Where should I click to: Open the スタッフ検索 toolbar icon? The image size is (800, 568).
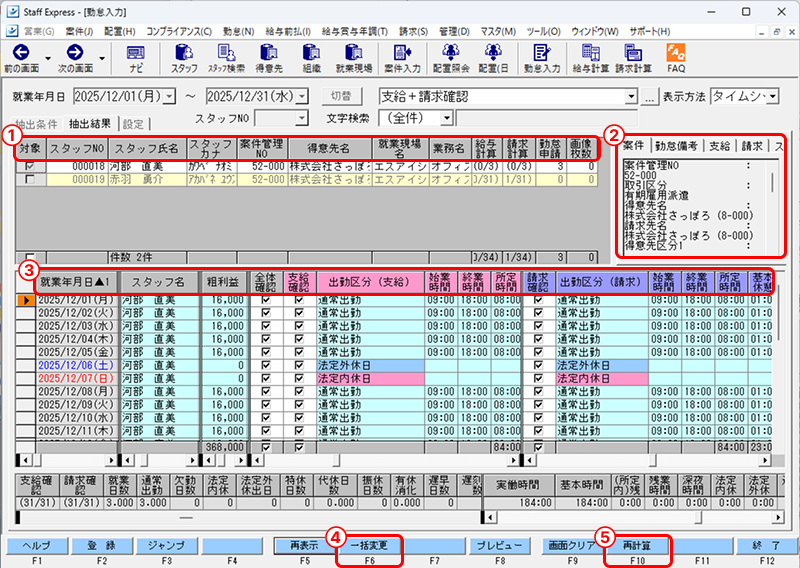click(226, 52)
